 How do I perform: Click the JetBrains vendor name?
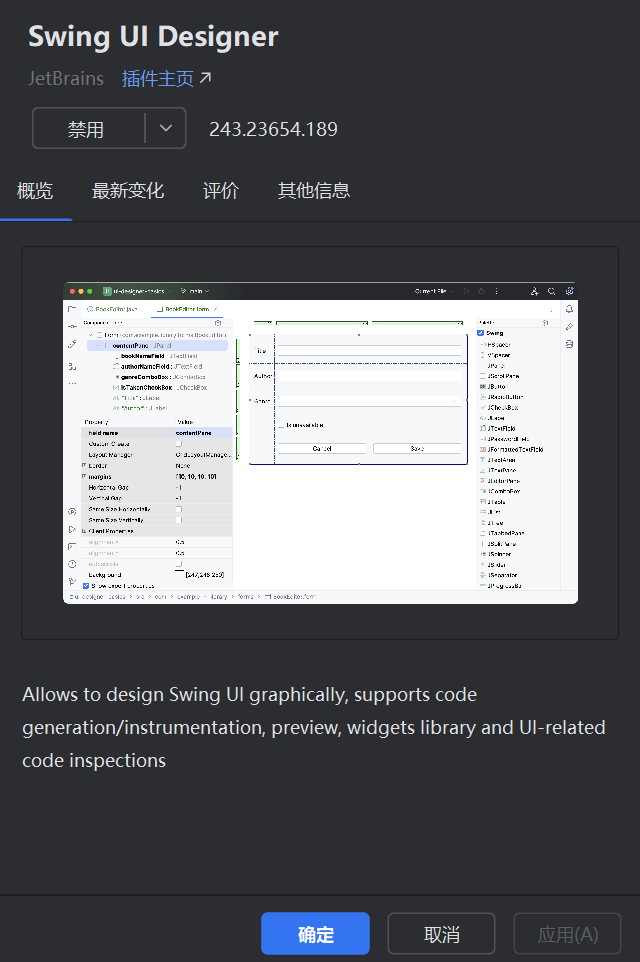66,79
